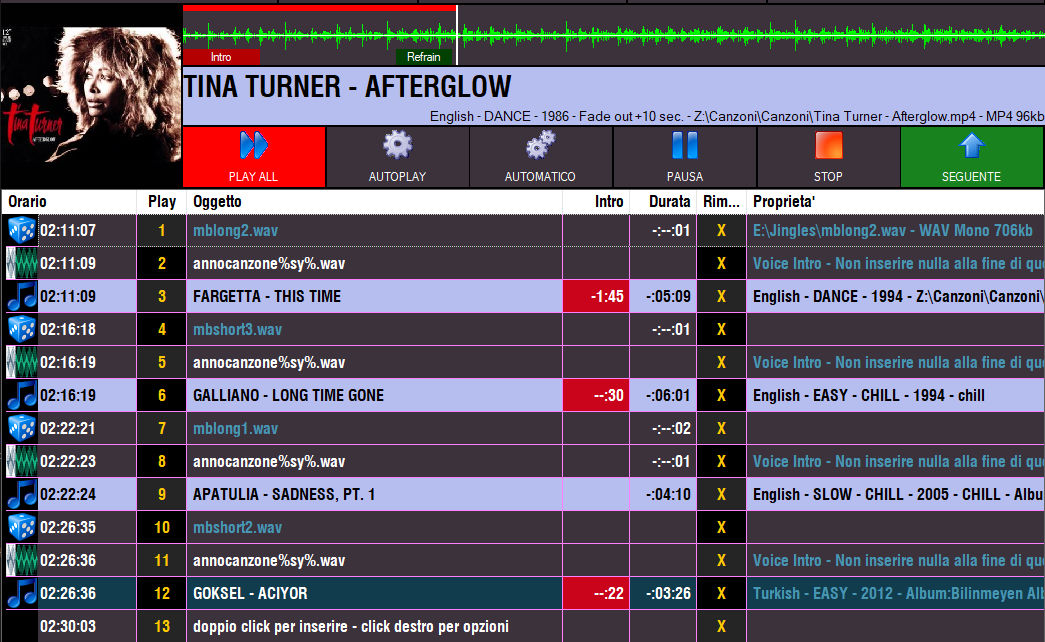The width and height of the screenshot is (1045, 642).
Task: Click the E:\Jingles\mblong2.wav property text
Action: point(893,231)
